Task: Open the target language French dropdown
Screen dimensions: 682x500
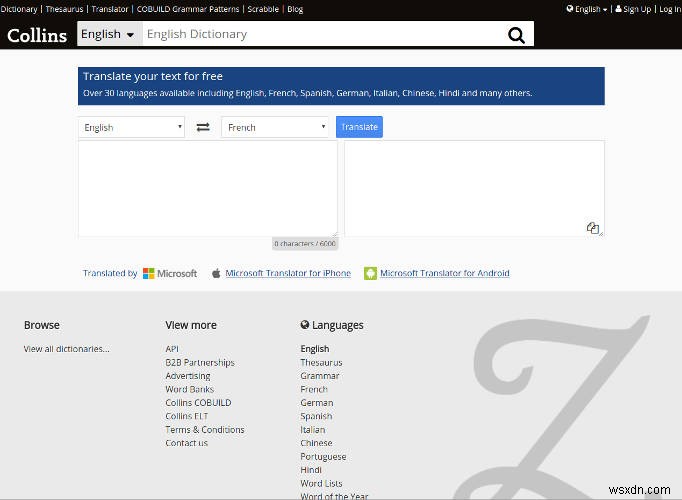Action: tap(275, 127)
